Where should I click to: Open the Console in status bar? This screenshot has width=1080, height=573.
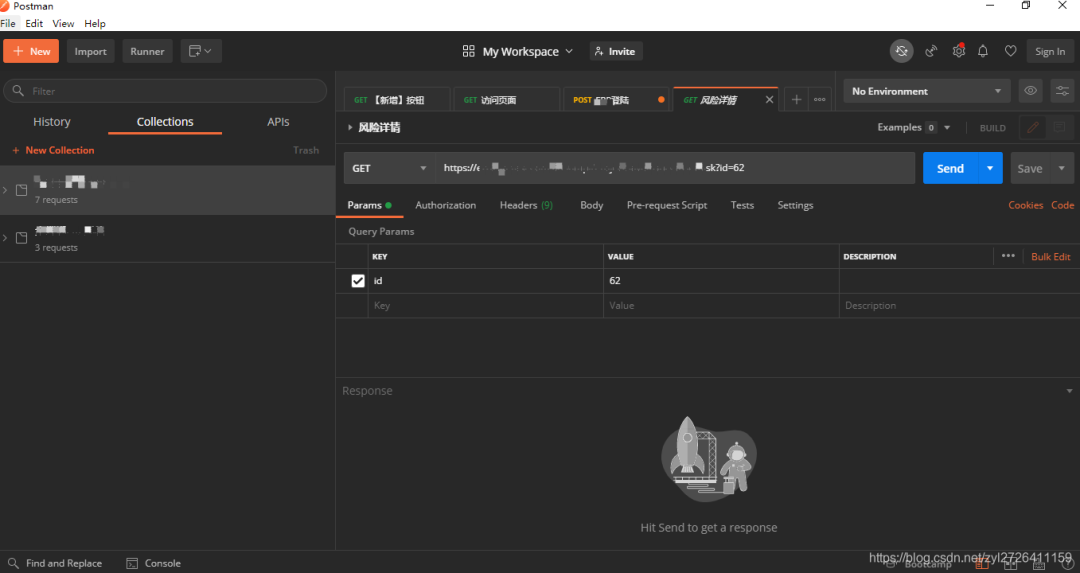tap(154, 563)
